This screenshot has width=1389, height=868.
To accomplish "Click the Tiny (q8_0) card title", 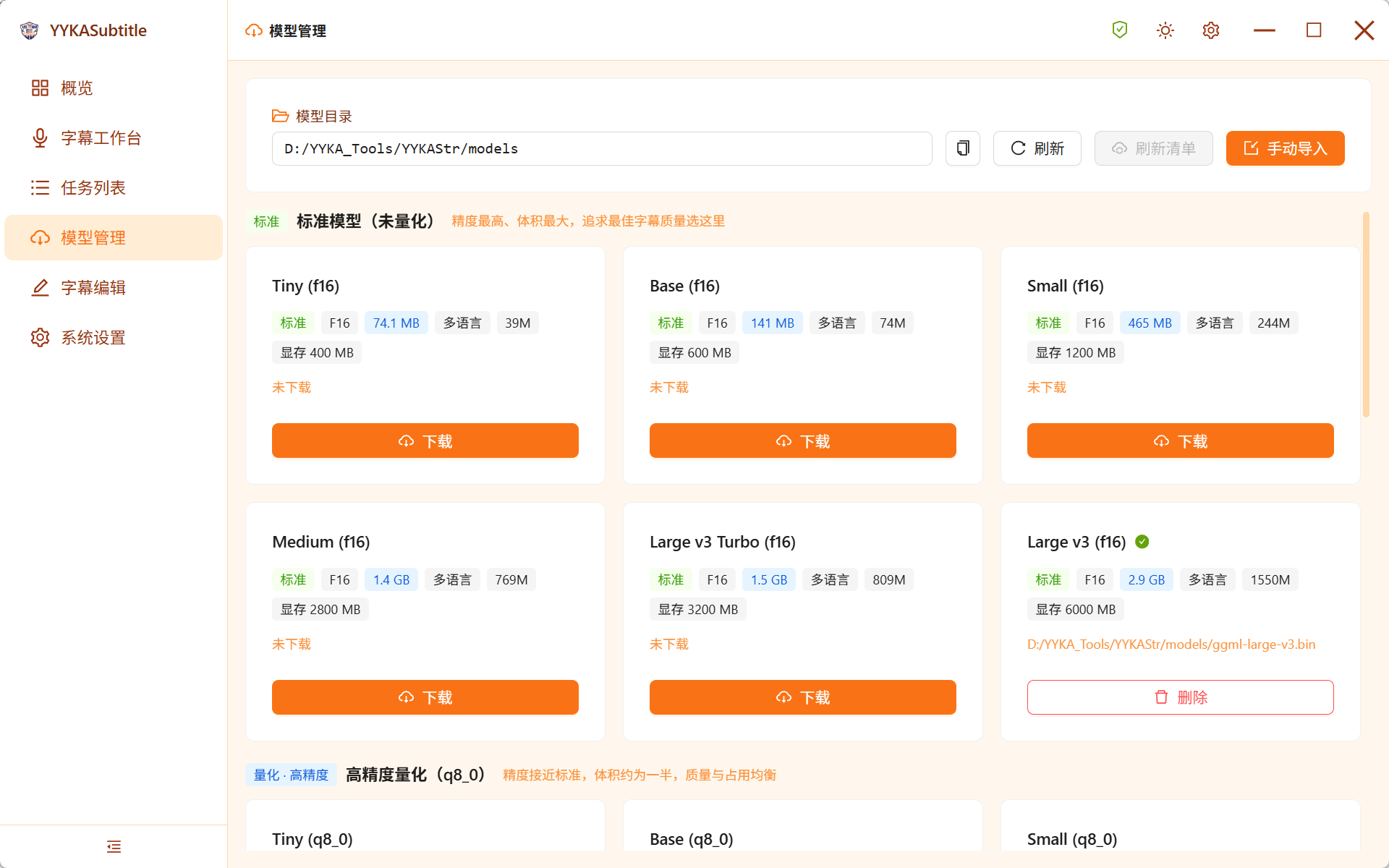I will (313, 839).
